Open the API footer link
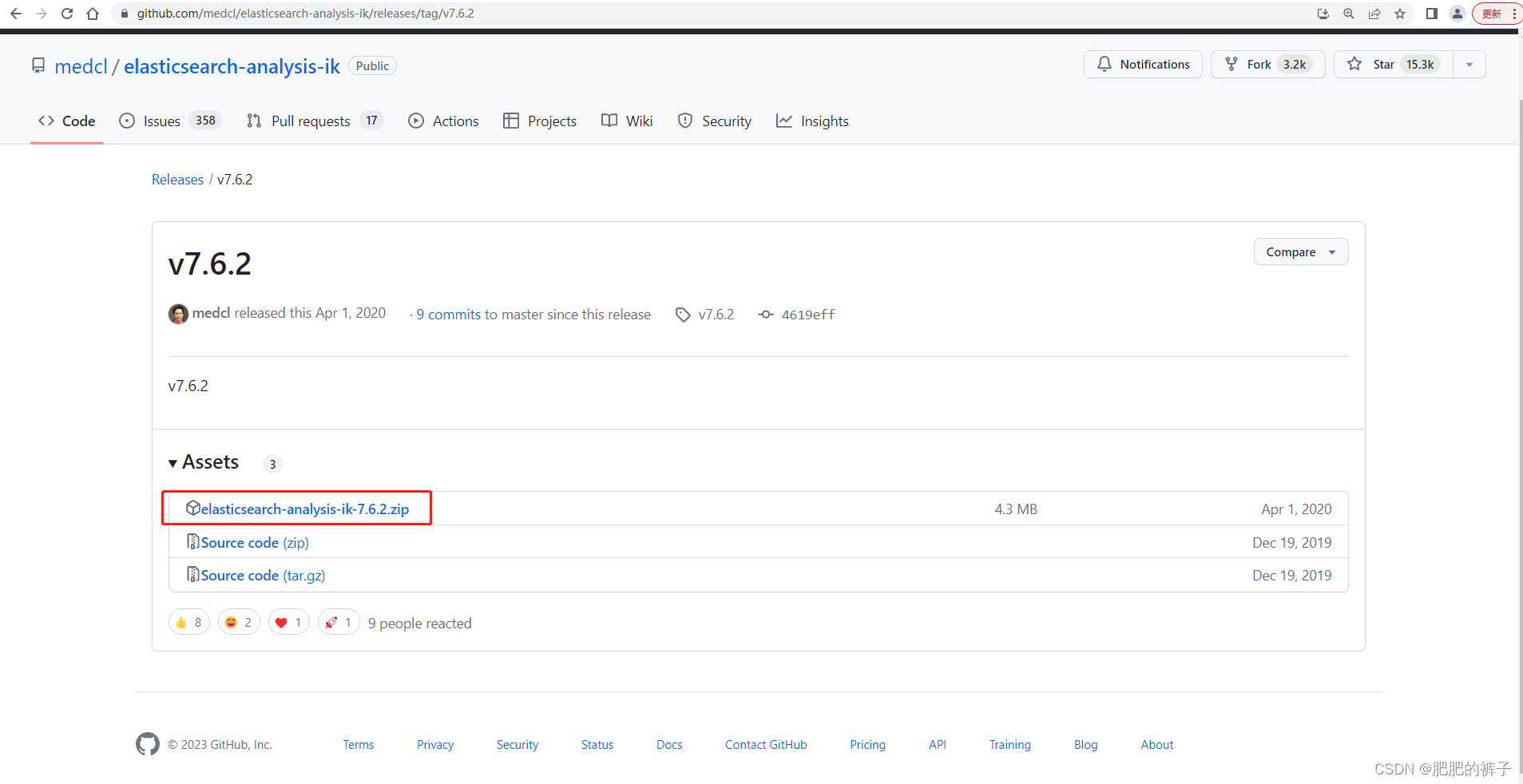1523x784 pixels. (938, 745)
